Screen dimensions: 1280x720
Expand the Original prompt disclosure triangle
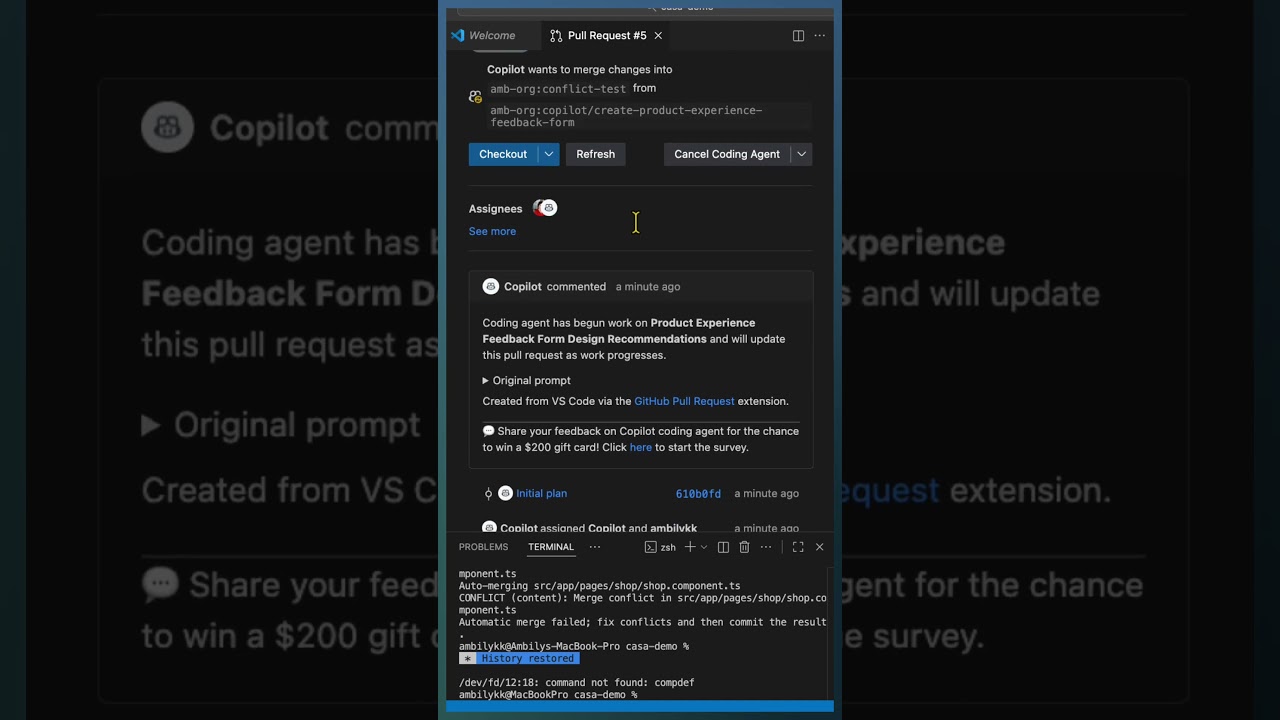click(486, 380)
